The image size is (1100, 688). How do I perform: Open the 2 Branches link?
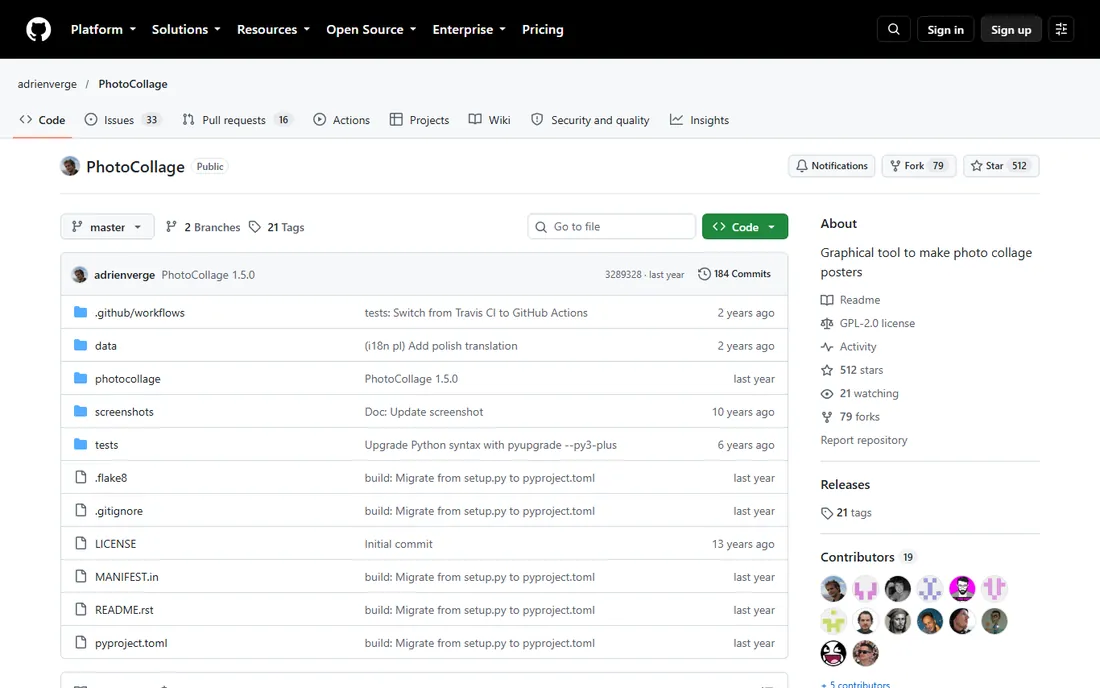203,227
